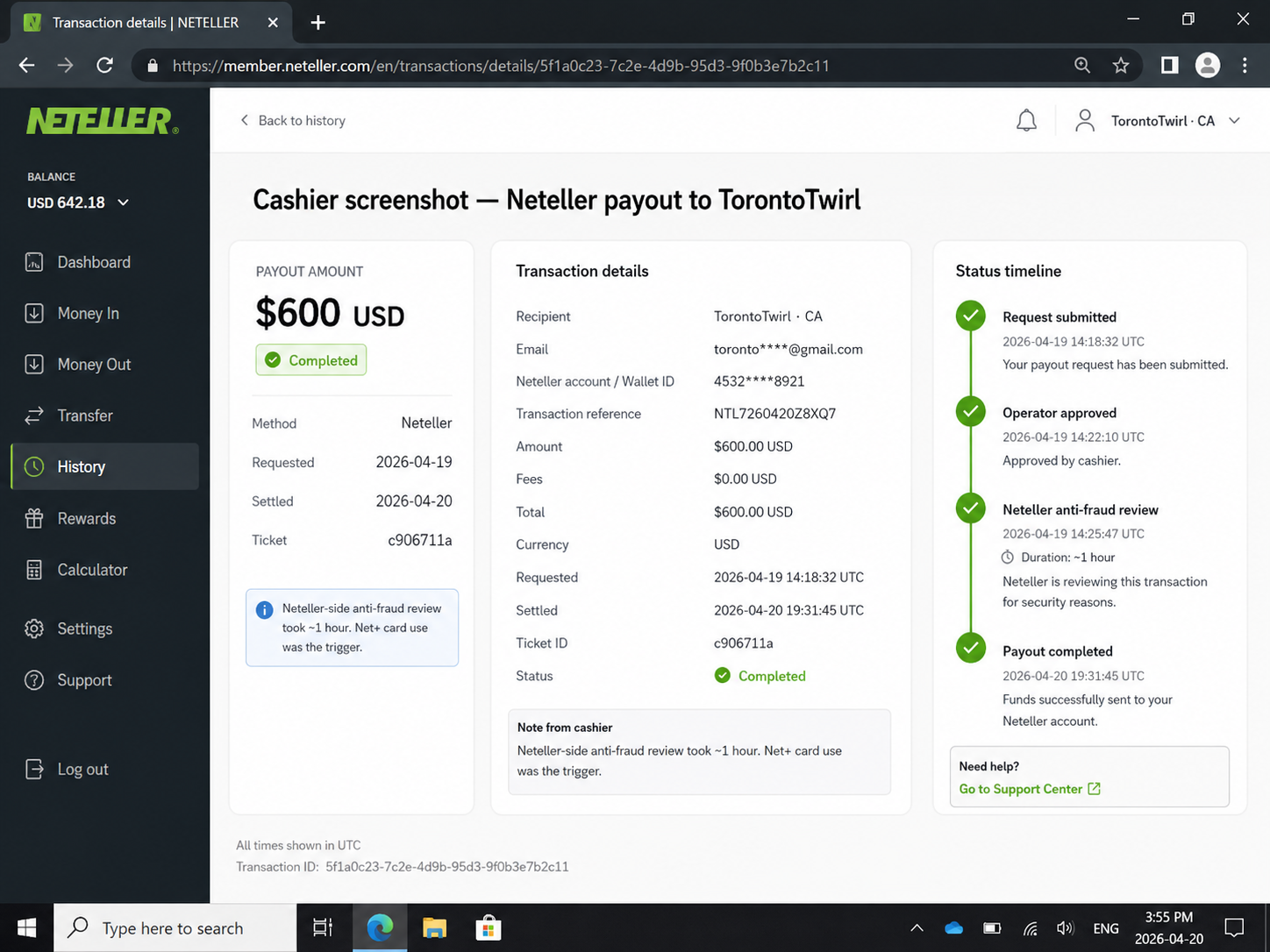
Task: Click the Ticket ID value c906711a in details
Action: click(x=744, y=643)
